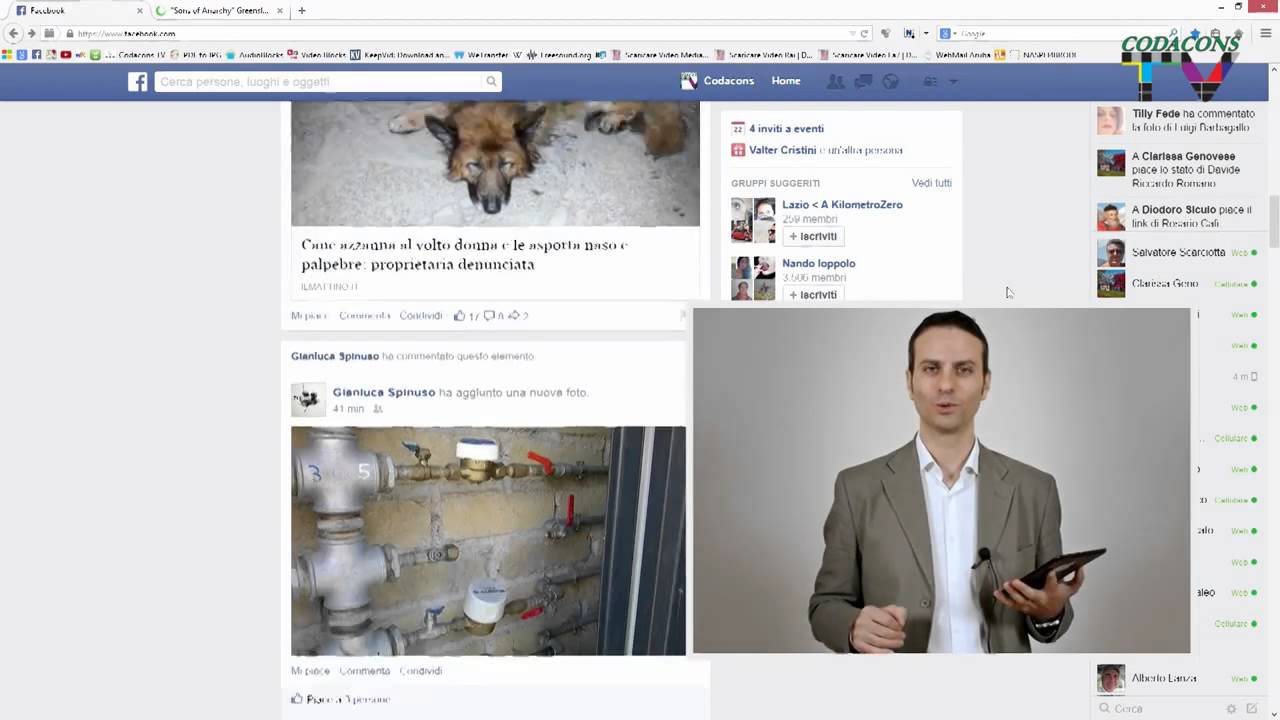The image size is (1280, 720).
Task: Open the '4 inviti a eventi' link
Action: (x=786, y=129)
